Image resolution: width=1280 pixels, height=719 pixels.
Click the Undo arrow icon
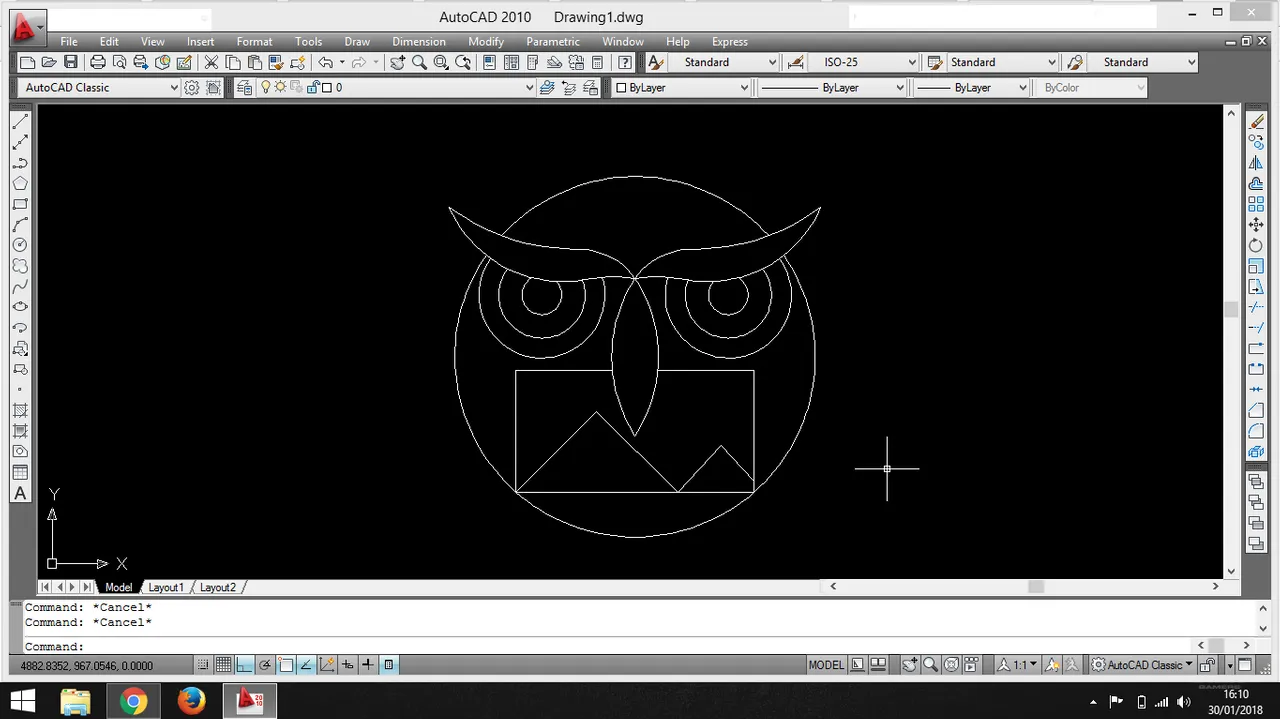pos(325,62)
